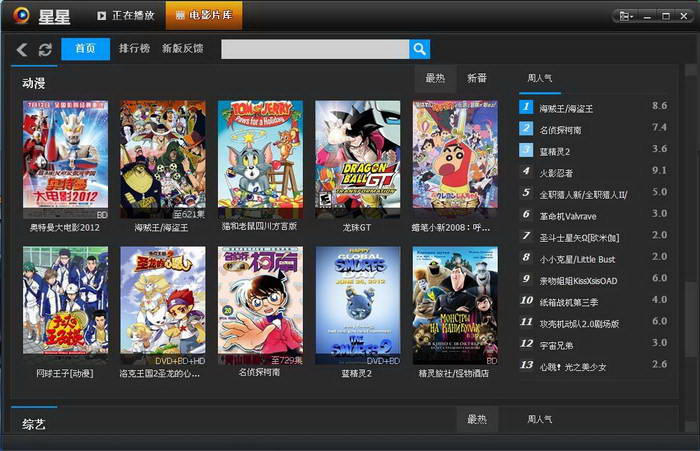Viewport: 700px width, 451px height.
Task: Click the title 精灵旅社/怪物酒店
Action: (x=454, y=373)
